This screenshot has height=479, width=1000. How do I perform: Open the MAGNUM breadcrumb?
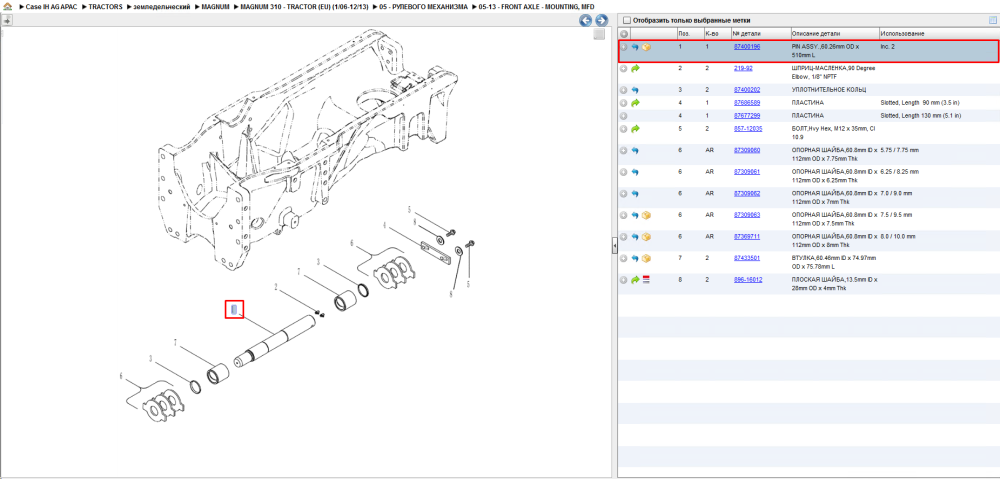pyautogui.click(x=216, y=6)
